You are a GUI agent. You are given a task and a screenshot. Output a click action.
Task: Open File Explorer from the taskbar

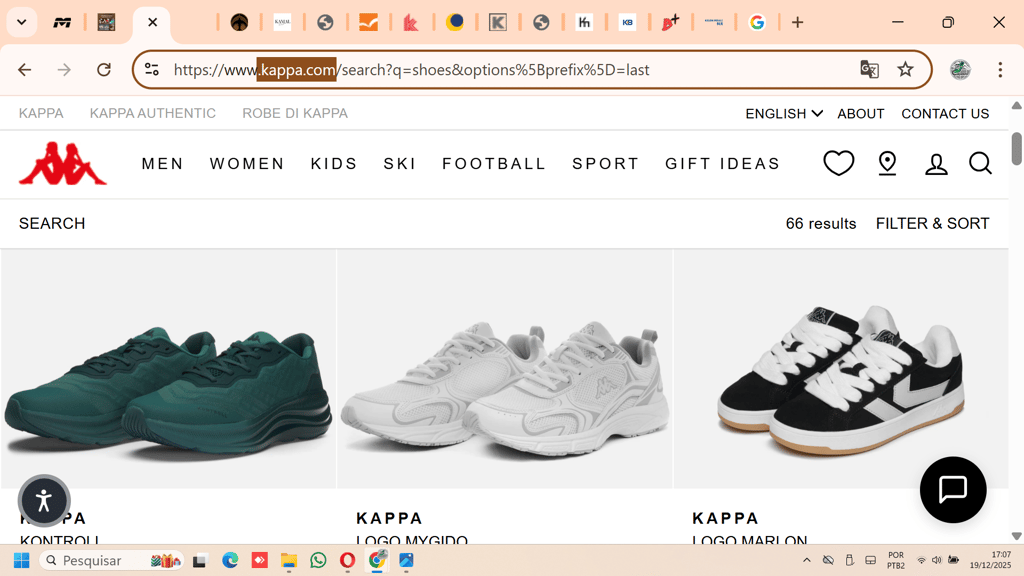coord(289,560)
